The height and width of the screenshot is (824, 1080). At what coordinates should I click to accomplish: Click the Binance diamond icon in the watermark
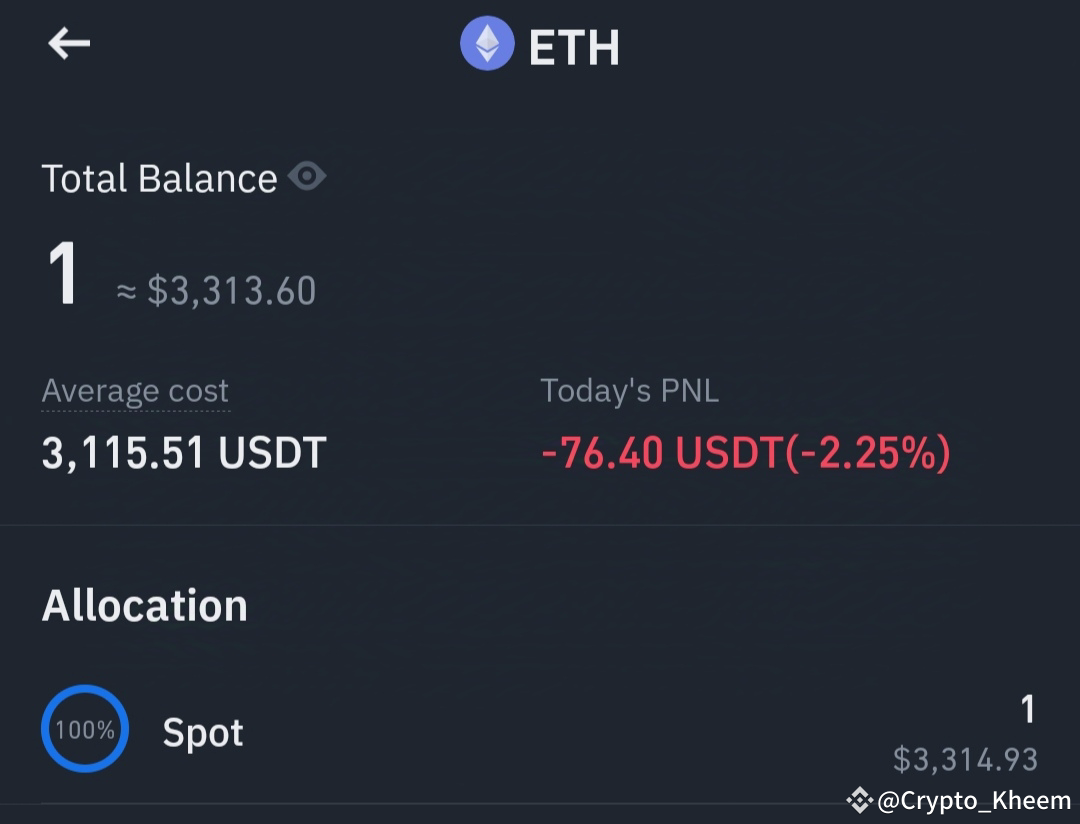click(x=858, y=801)
